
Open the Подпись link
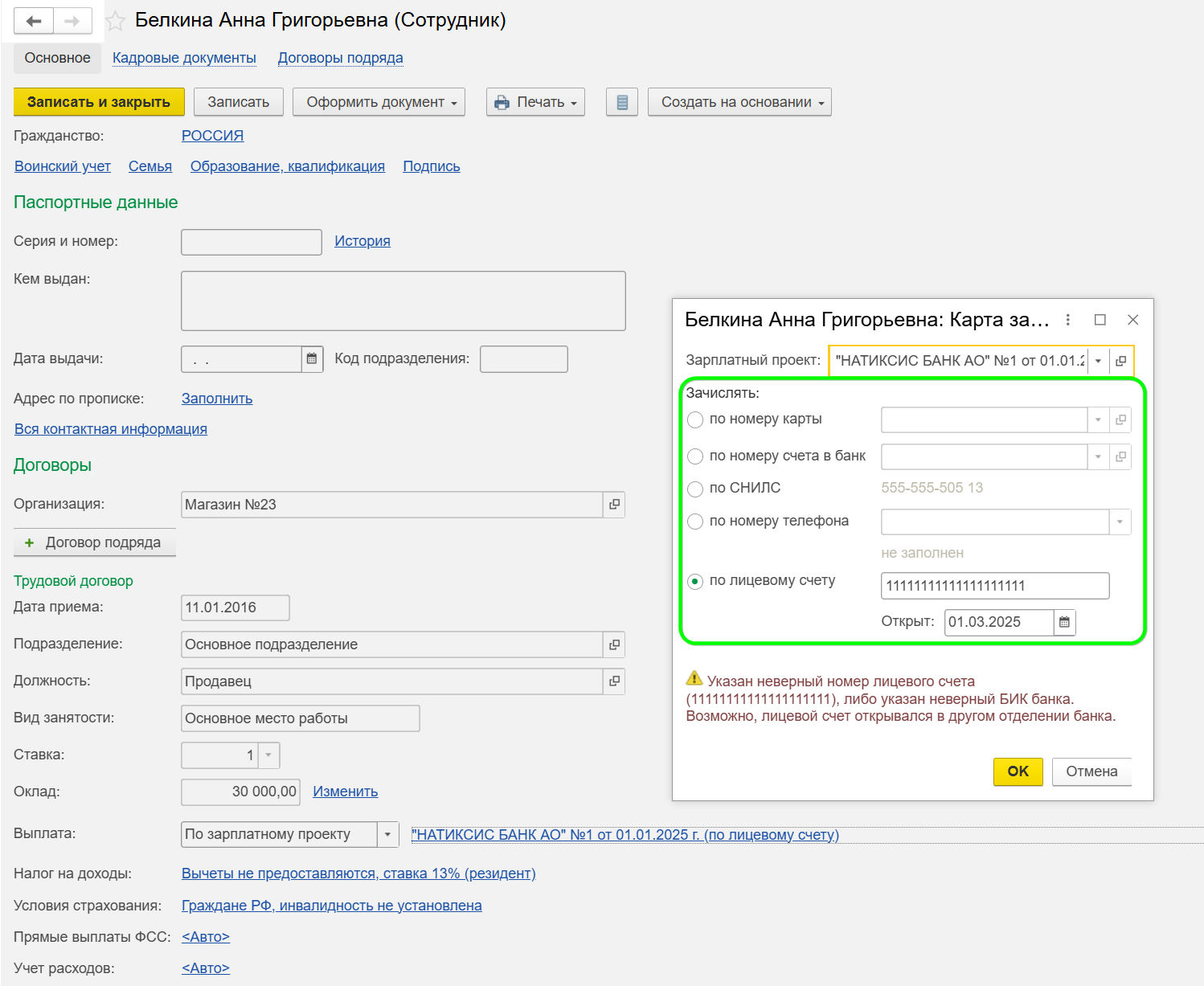[432, 166]
